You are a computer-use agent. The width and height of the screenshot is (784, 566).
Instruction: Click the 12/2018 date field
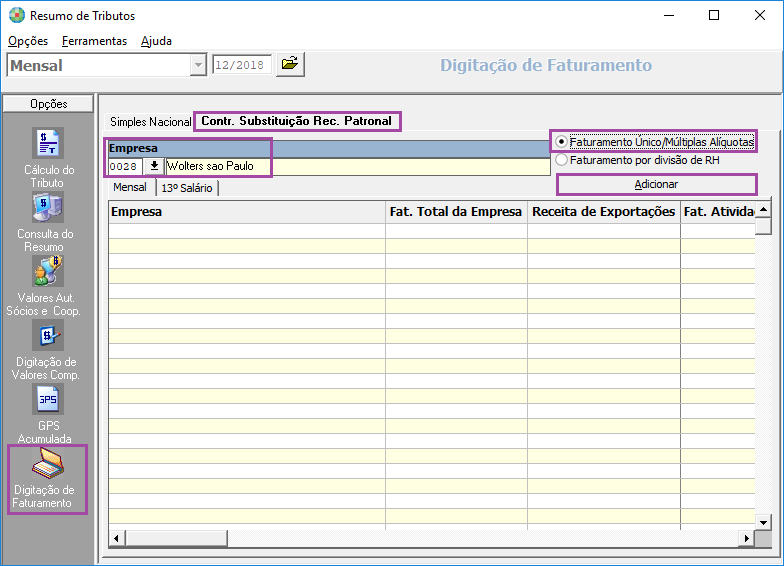pos(242,65)
